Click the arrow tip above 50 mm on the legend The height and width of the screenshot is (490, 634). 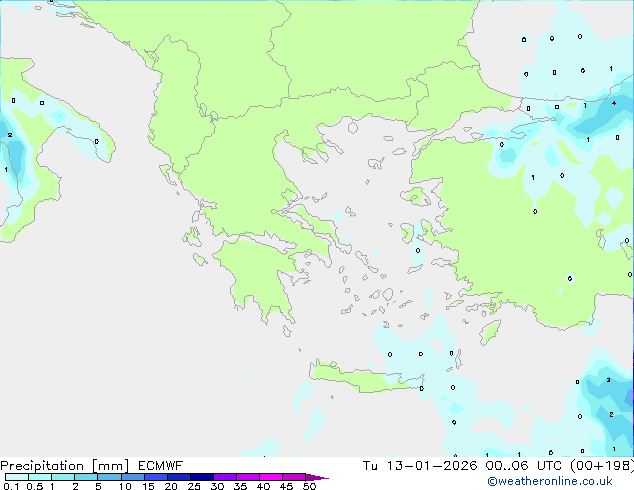317,477
